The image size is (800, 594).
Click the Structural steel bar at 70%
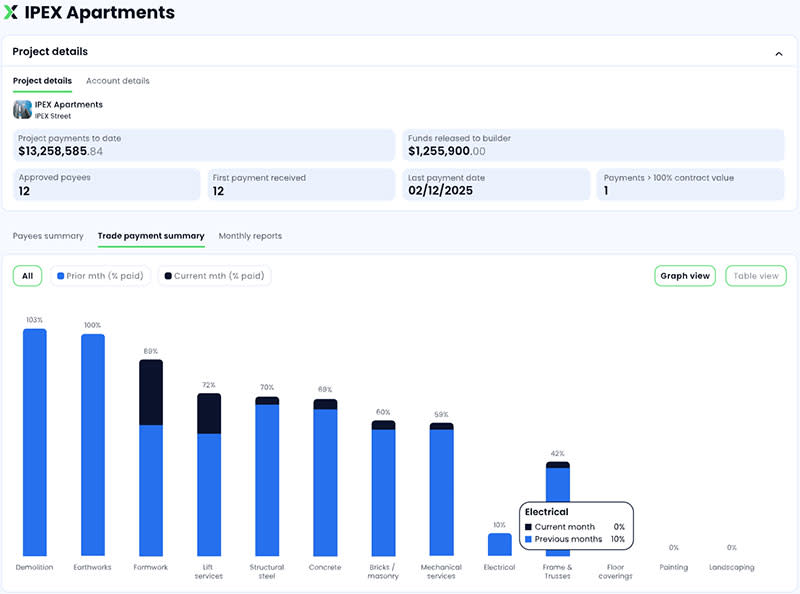pyautogui.click(x=267, y=476)
